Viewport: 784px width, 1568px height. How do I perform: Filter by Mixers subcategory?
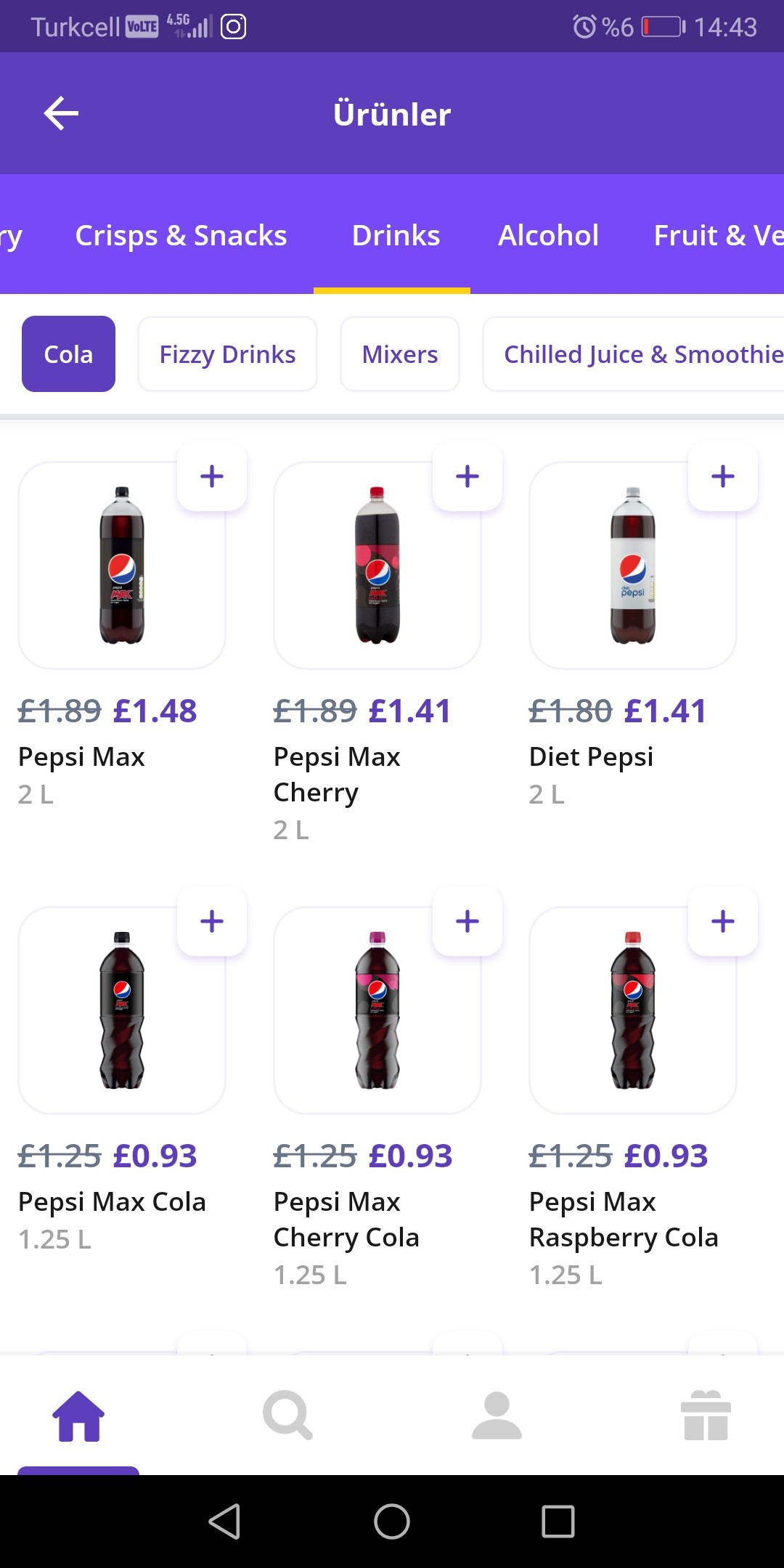coord(400,354)
